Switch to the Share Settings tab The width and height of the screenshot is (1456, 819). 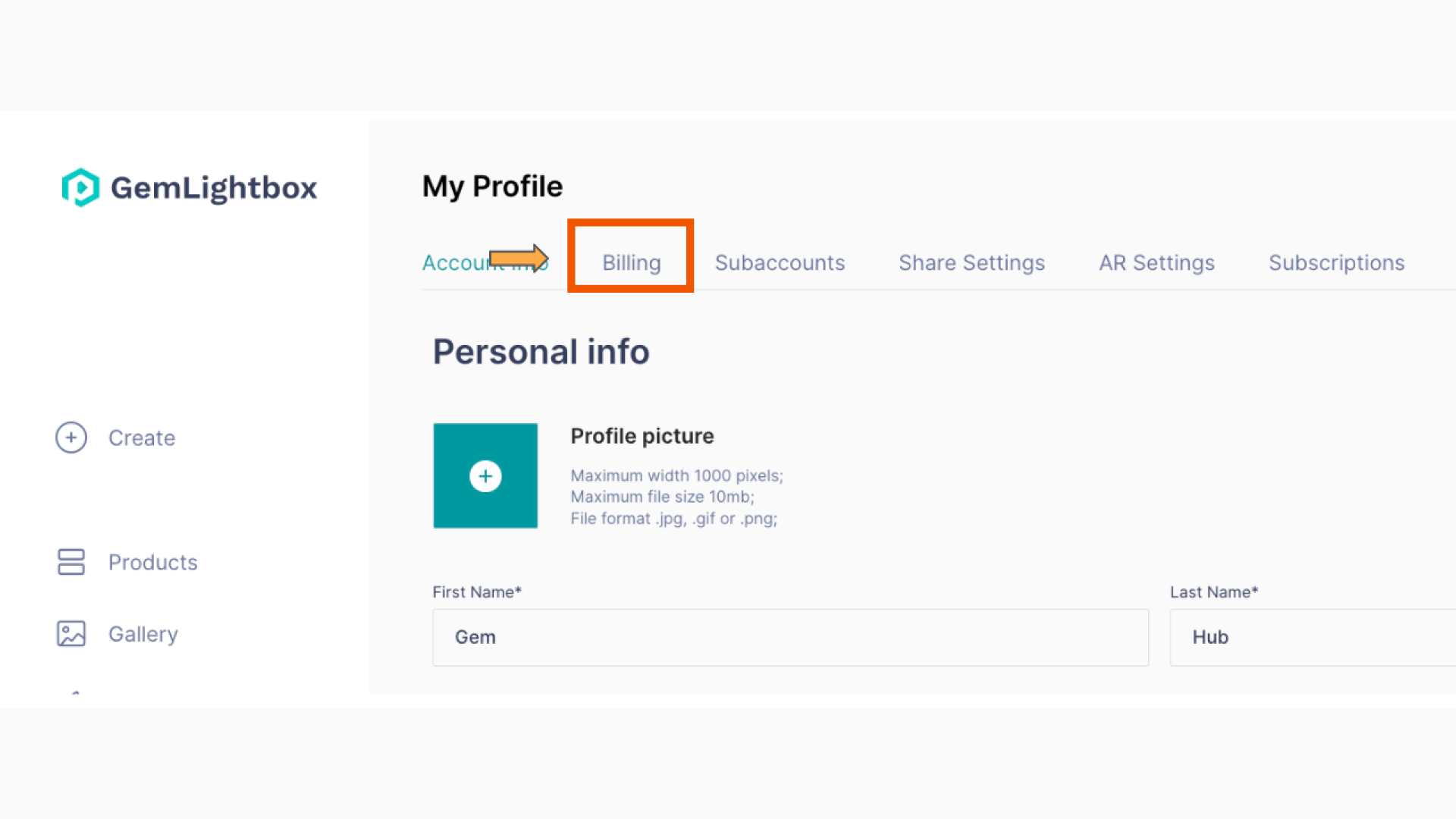pos(971,262)
